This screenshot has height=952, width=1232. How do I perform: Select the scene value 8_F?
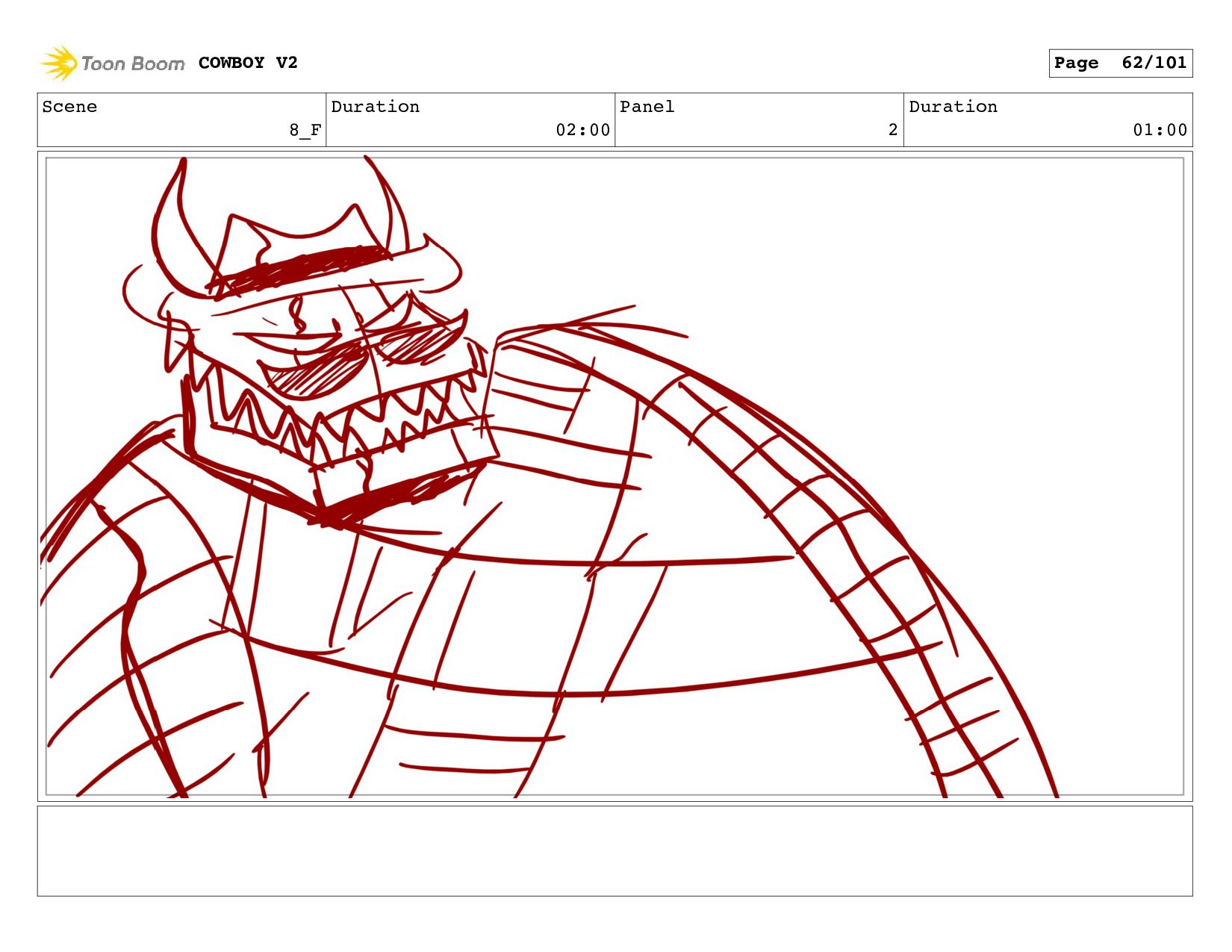click(x=305, y=130)
